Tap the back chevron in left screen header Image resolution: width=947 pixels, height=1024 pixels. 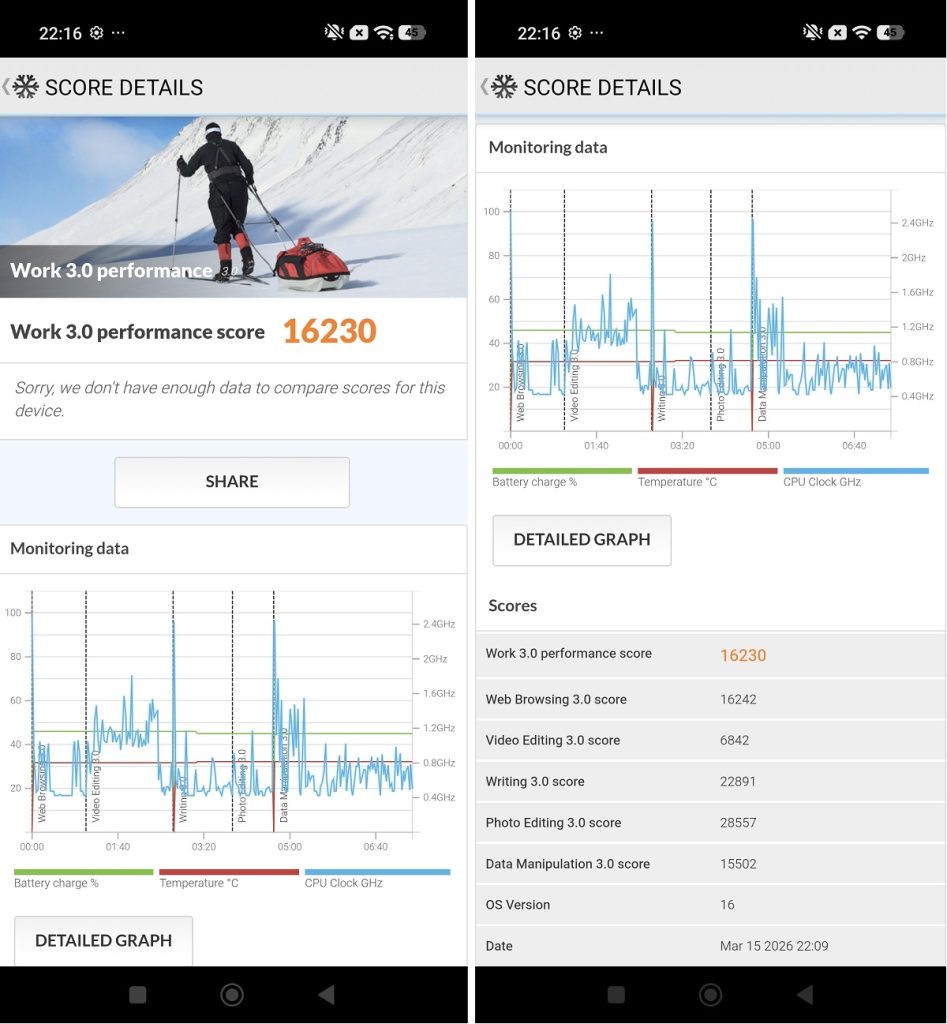(x=6, y=87)
